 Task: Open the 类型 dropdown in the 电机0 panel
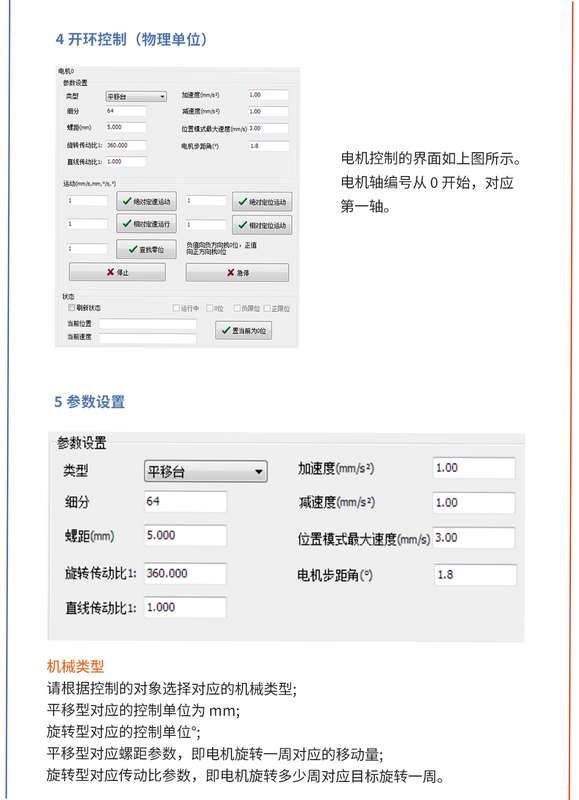[x=136, y=96]
